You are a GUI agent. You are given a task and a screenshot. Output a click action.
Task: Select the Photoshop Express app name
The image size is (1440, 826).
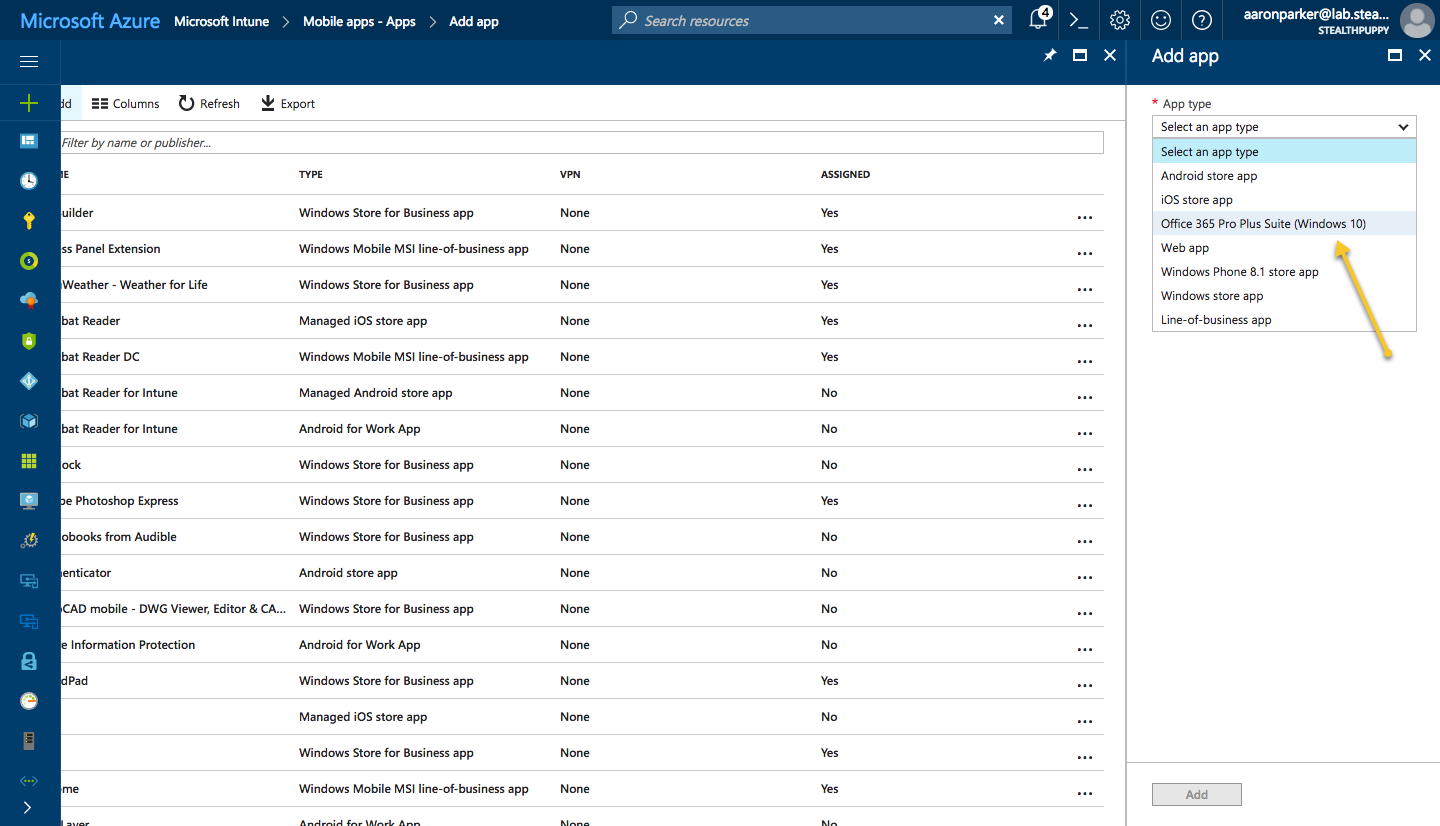click(120, 501)
